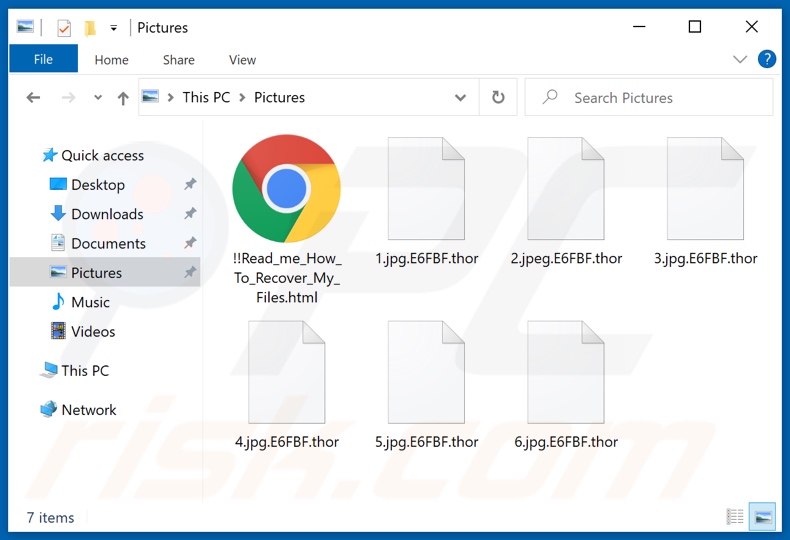Select the 3.jpg.E6FBF.thor file icon

pyautogui.click(x=705, y=188)
